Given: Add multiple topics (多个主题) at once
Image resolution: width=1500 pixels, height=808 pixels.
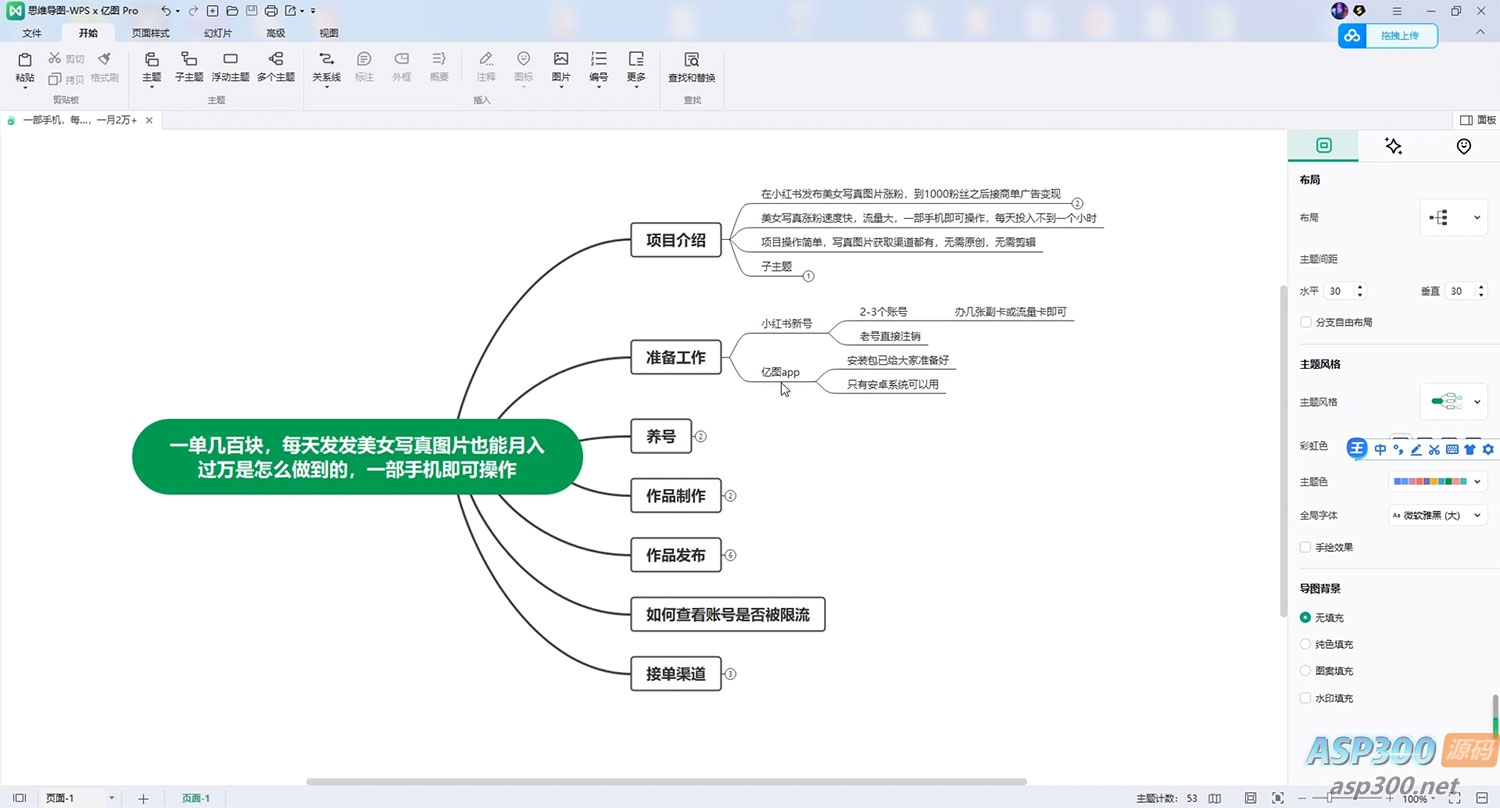Looking at the screenshot, I should click(x=276, y=66).
